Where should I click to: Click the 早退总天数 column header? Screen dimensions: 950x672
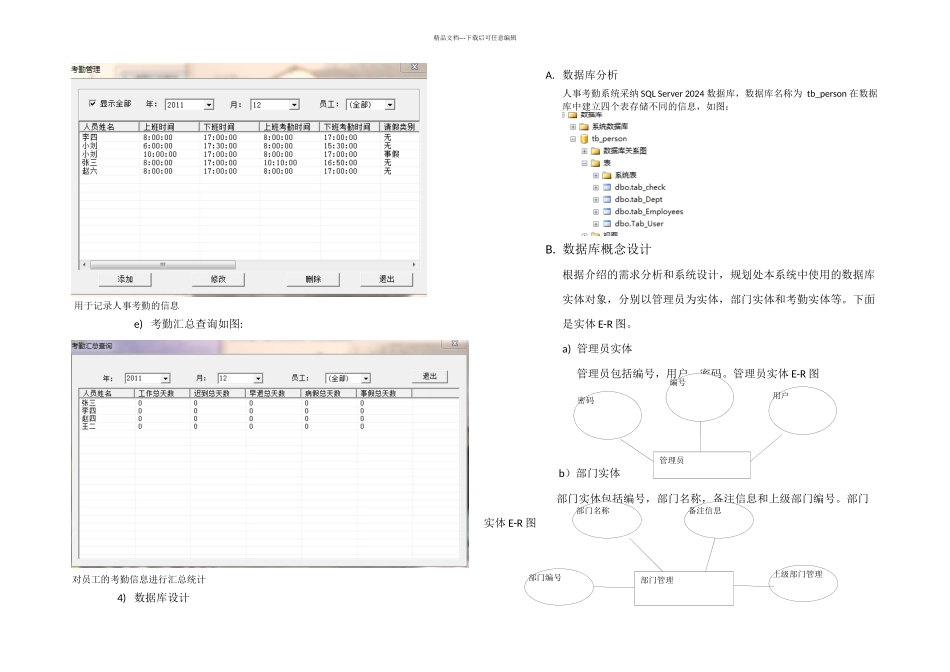[x=274, y=393]
